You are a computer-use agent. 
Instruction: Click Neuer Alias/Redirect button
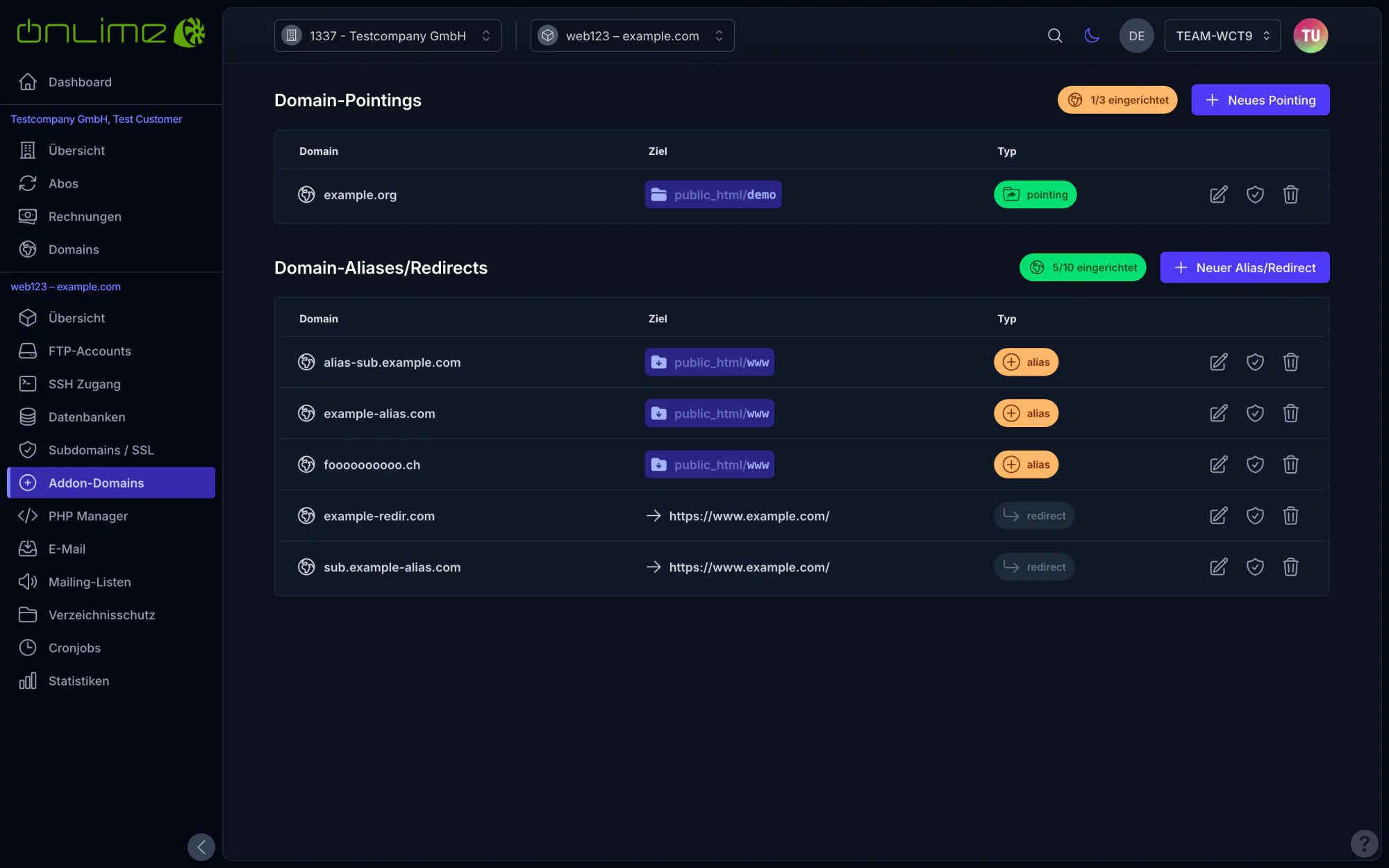pos(1245,267)
